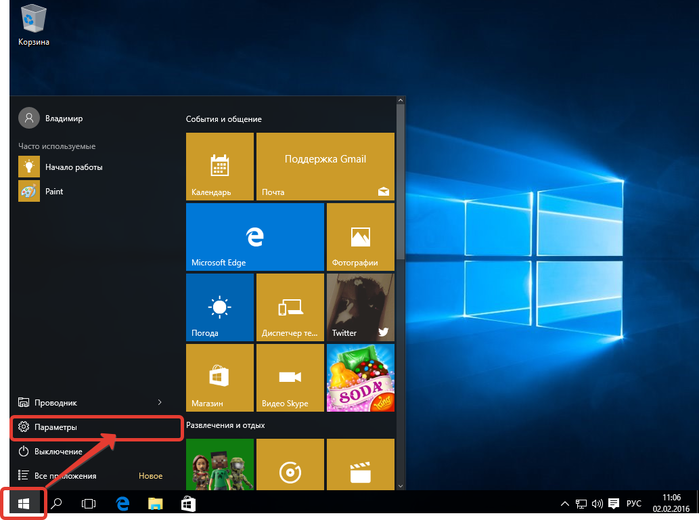699x520 pixels.
Task: Open the Candy Crush Soda tile
Action: click(x=361, y=378)
